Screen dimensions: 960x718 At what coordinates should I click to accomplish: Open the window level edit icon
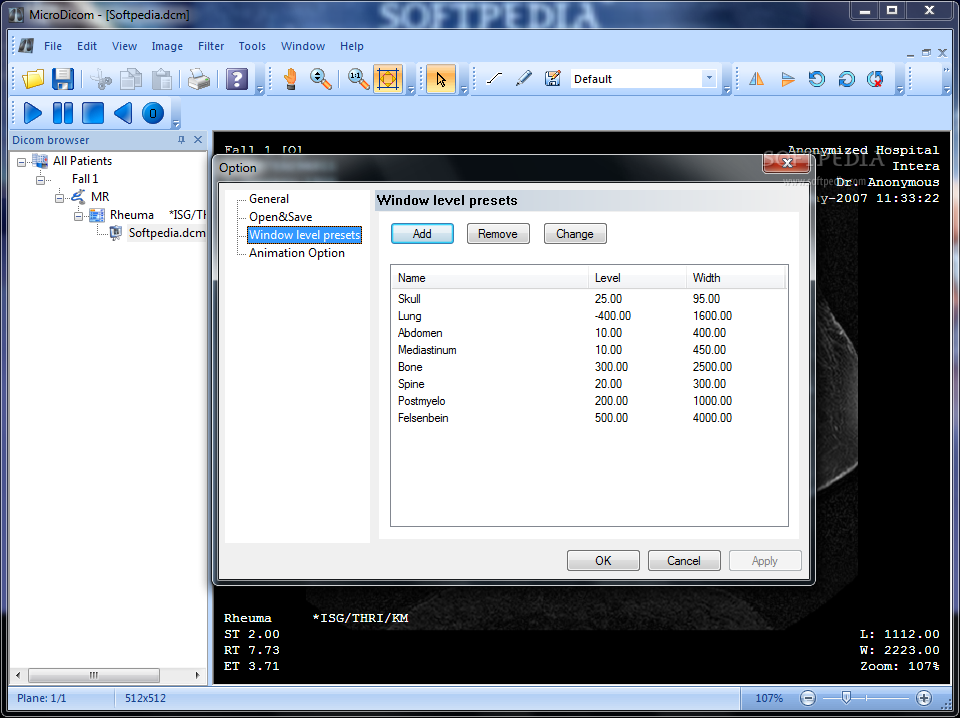(553, 79)
